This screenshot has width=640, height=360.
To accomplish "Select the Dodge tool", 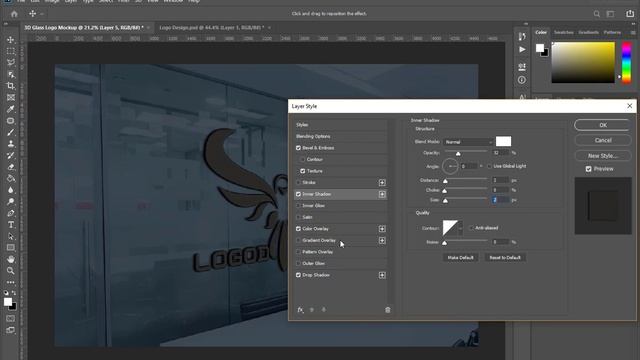I will [11, 202].
